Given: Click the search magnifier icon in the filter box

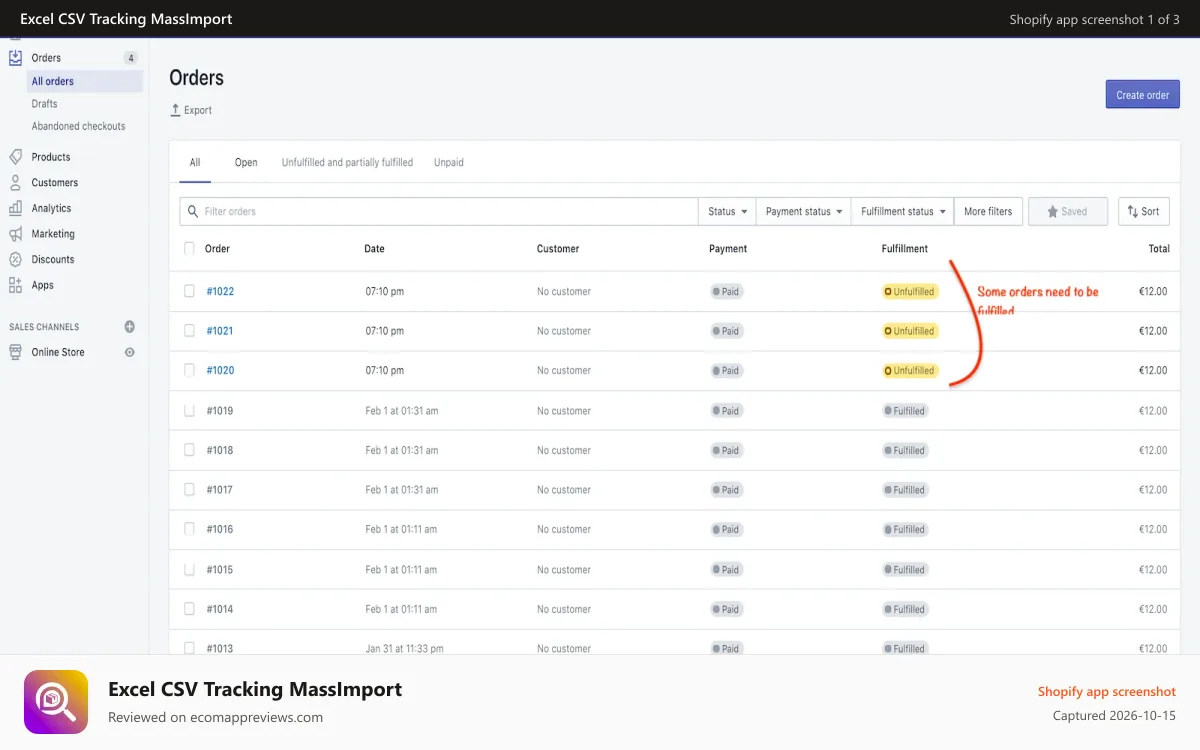Looking at the screenshot, I should pos(193,212).
